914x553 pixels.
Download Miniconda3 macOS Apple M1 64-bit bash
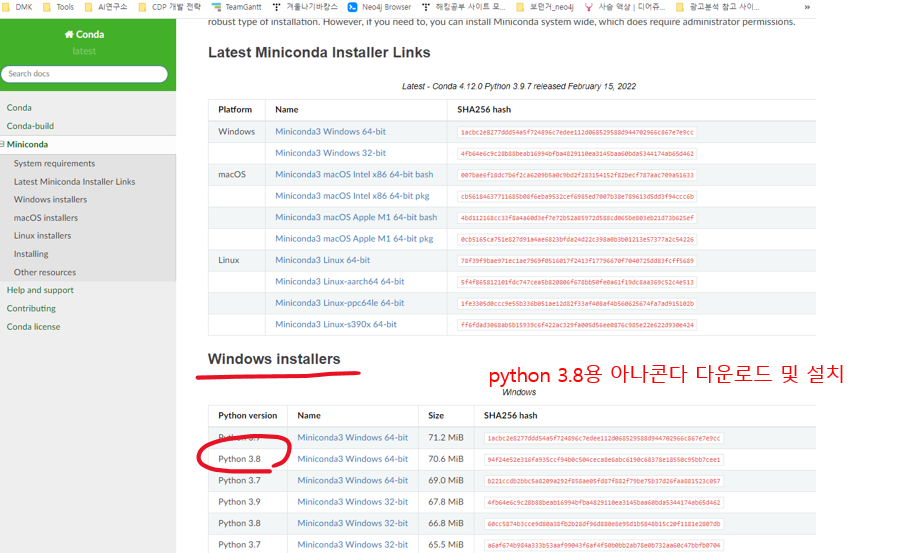356,217
